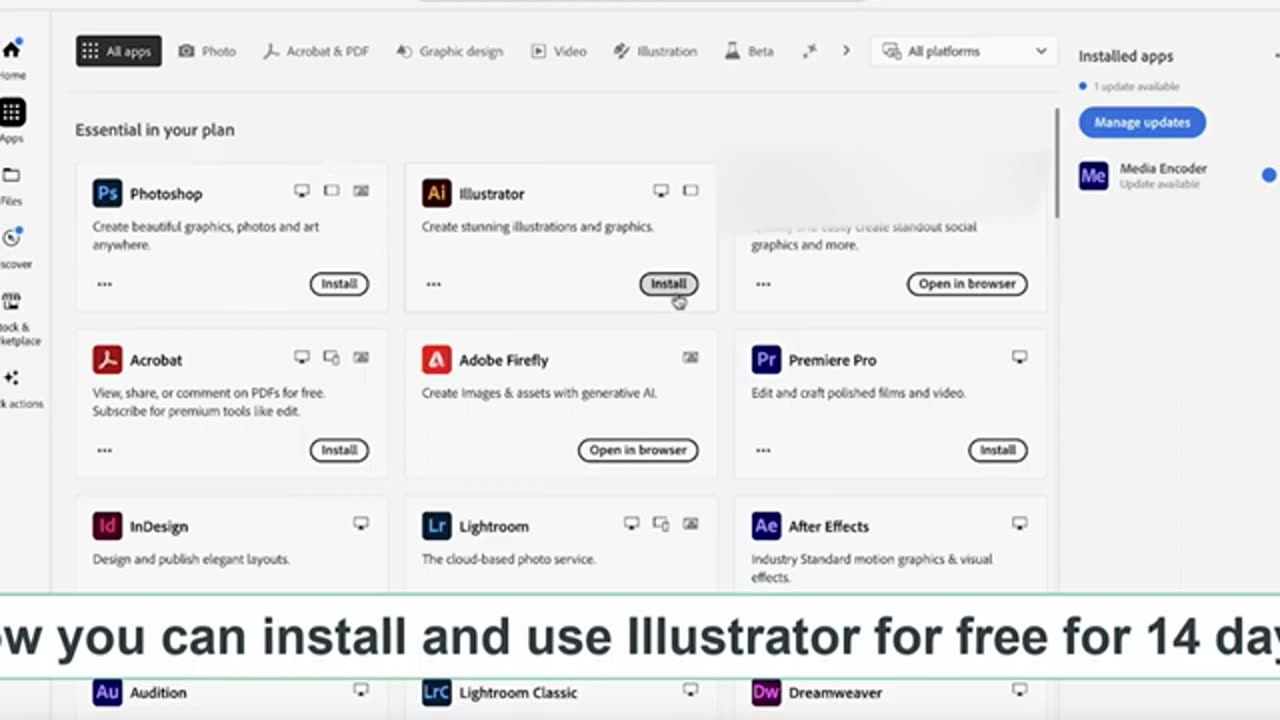Image resolution: width=1280 pixels, height=720 pixels.
Task: Expand more category tabs with chevron
Action: (846, 51)
